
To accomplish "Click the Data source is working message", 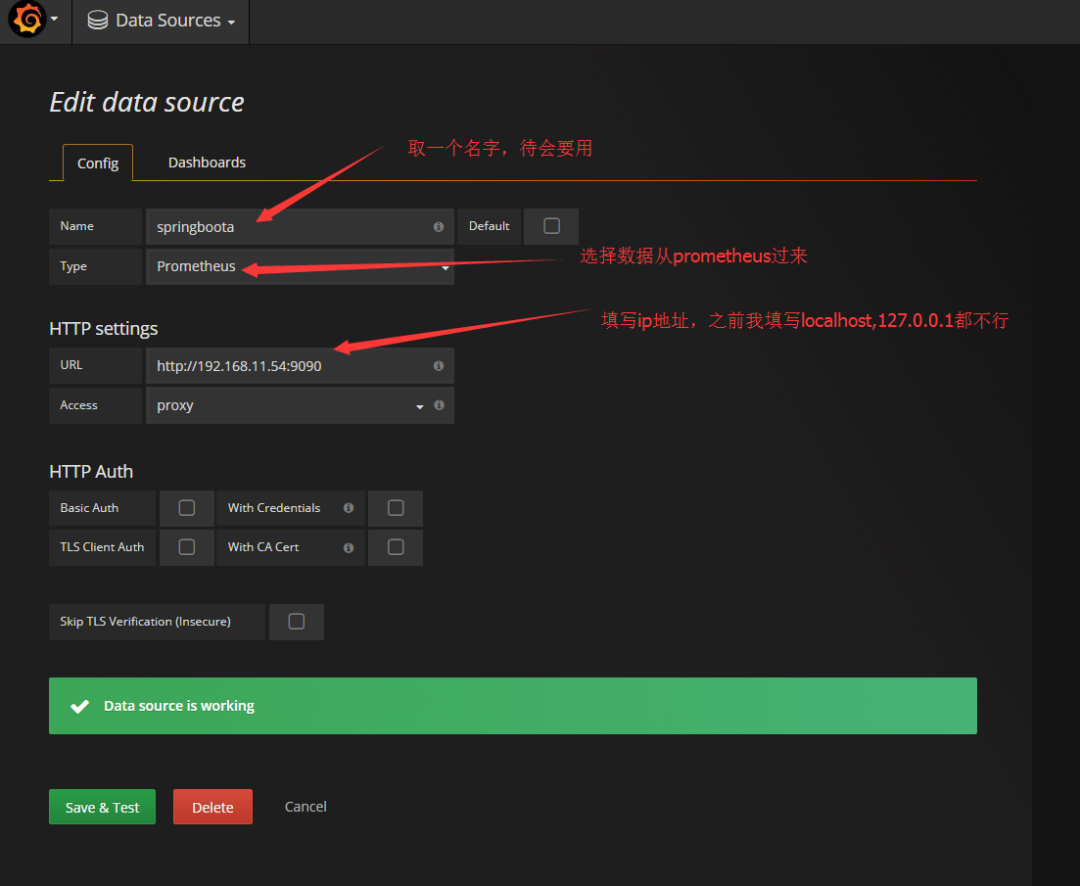I will 179,705.
